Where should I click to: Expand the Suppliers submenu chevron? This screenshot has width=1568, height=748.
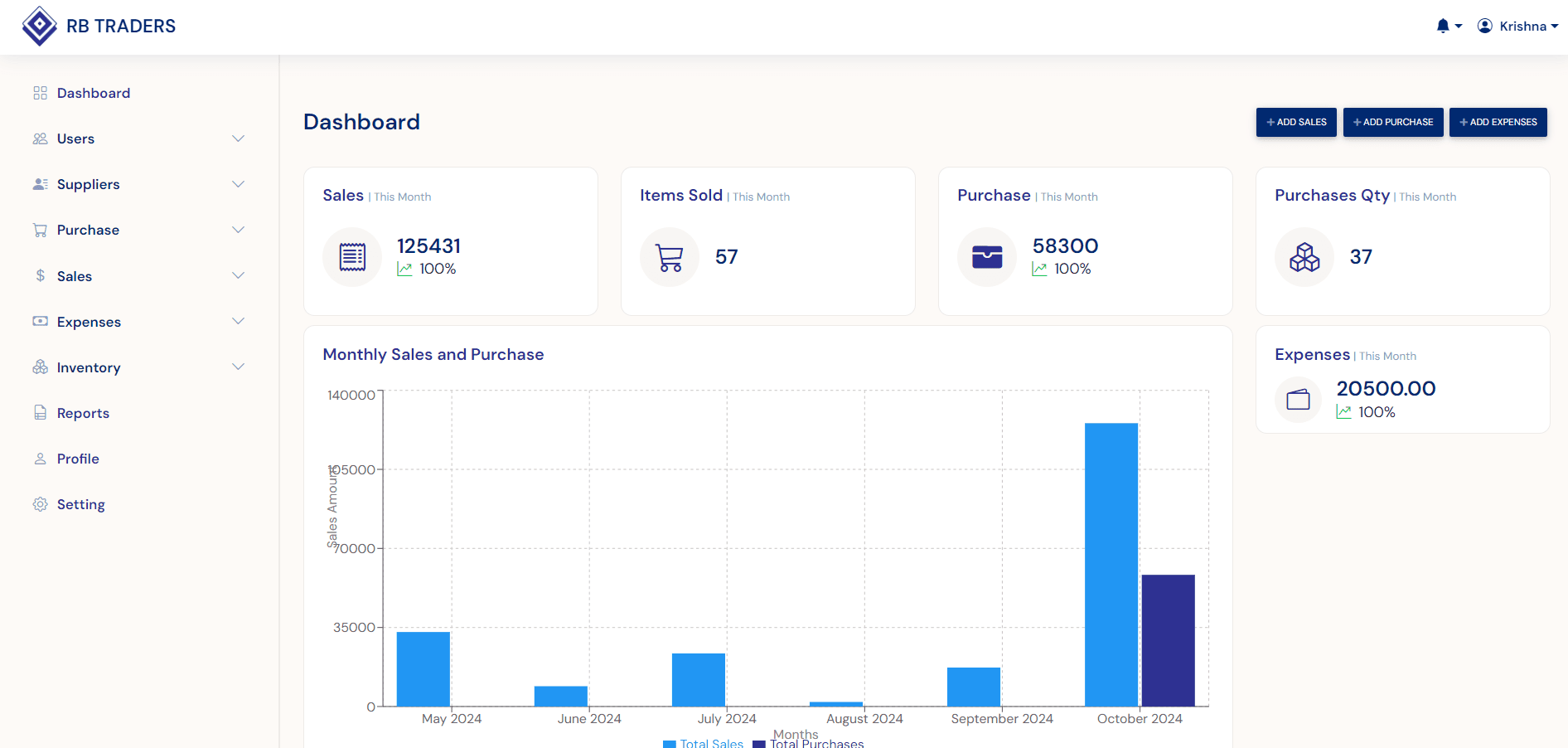pyautogui.click(x=239, y=184)
